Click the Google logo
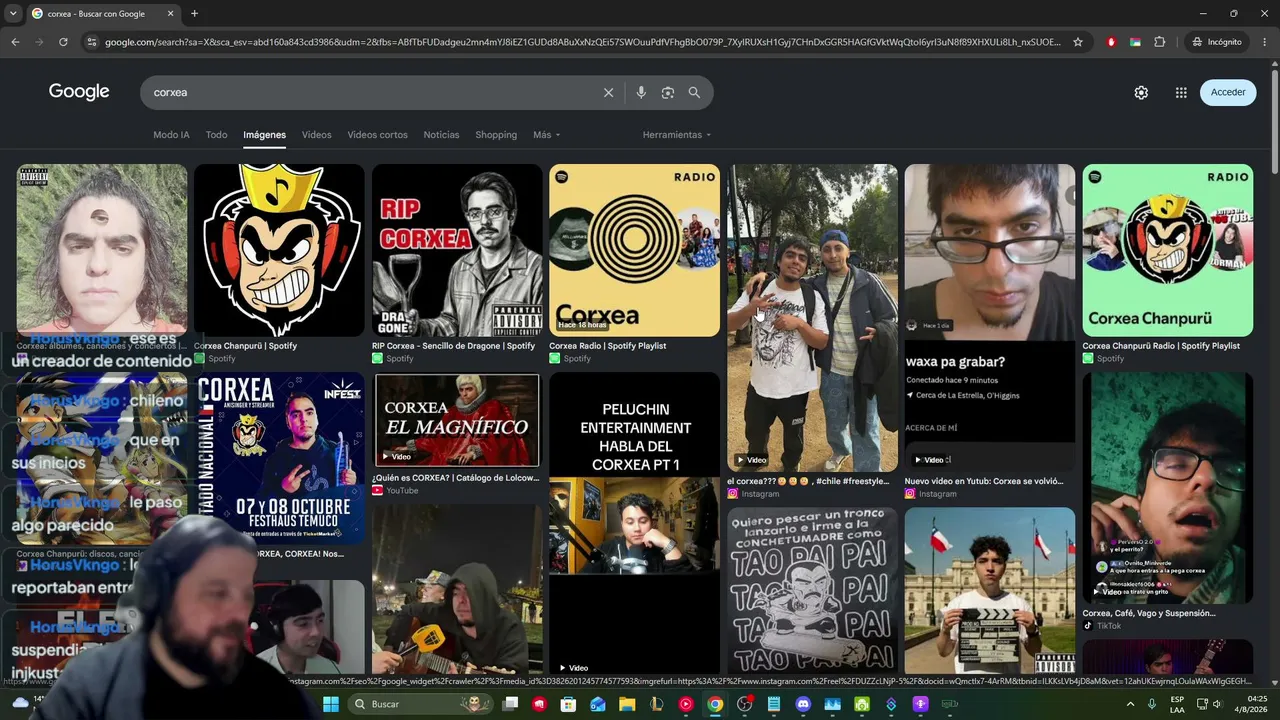1280x720 pixels. (x=79, y=92)
